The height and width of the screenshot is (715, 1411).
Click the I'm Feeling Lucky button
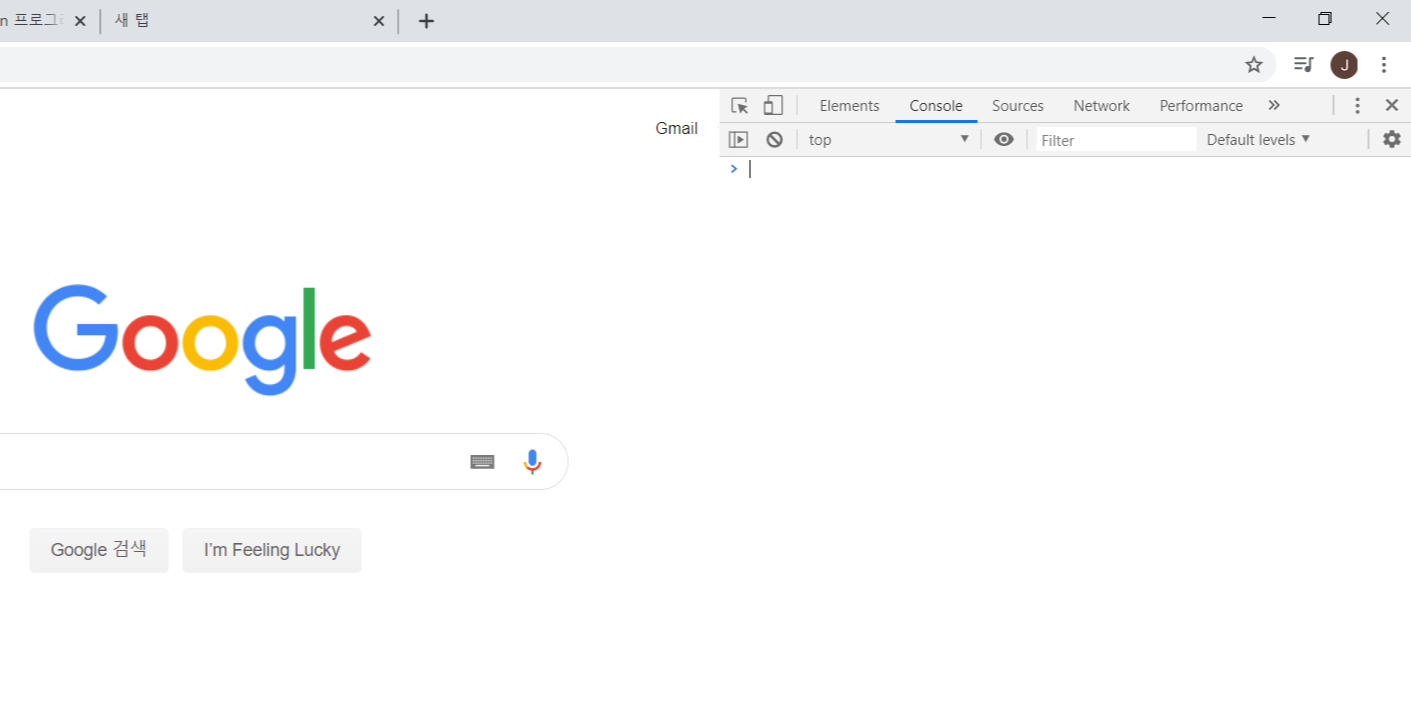[x=272, y=550]
